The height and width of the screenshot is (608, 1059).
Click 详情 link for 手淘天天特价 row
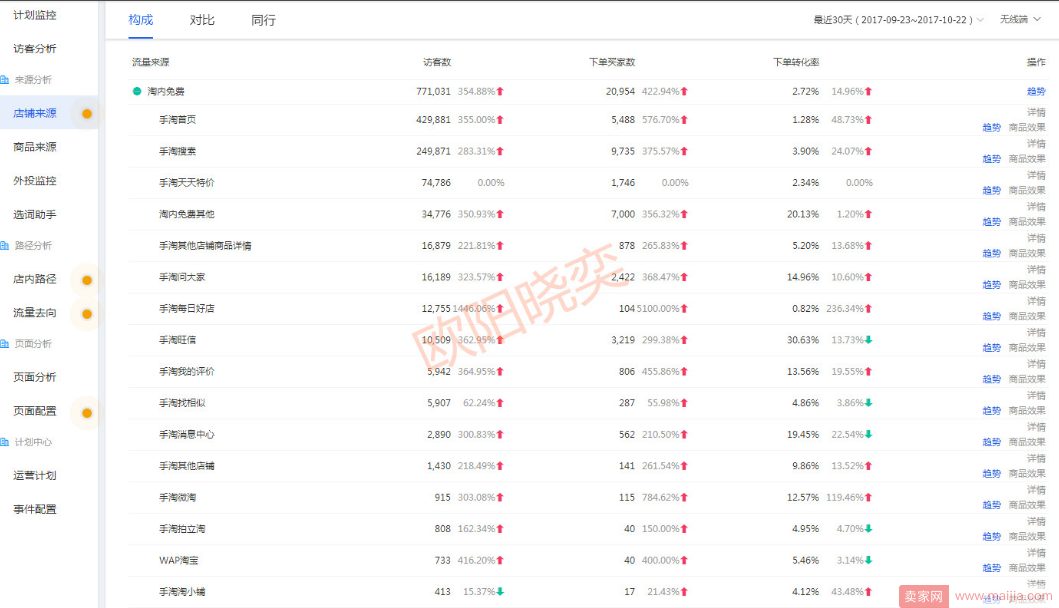click(x=1036, y=175)
